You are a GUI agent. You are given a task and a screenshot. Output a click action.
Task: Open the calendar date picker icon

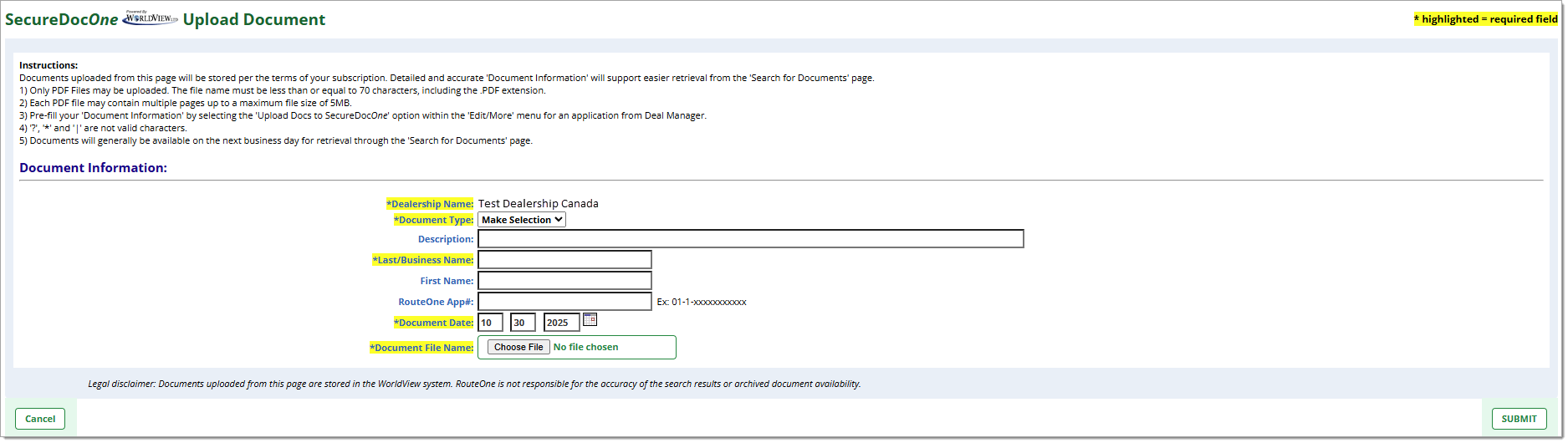(590, 320)
